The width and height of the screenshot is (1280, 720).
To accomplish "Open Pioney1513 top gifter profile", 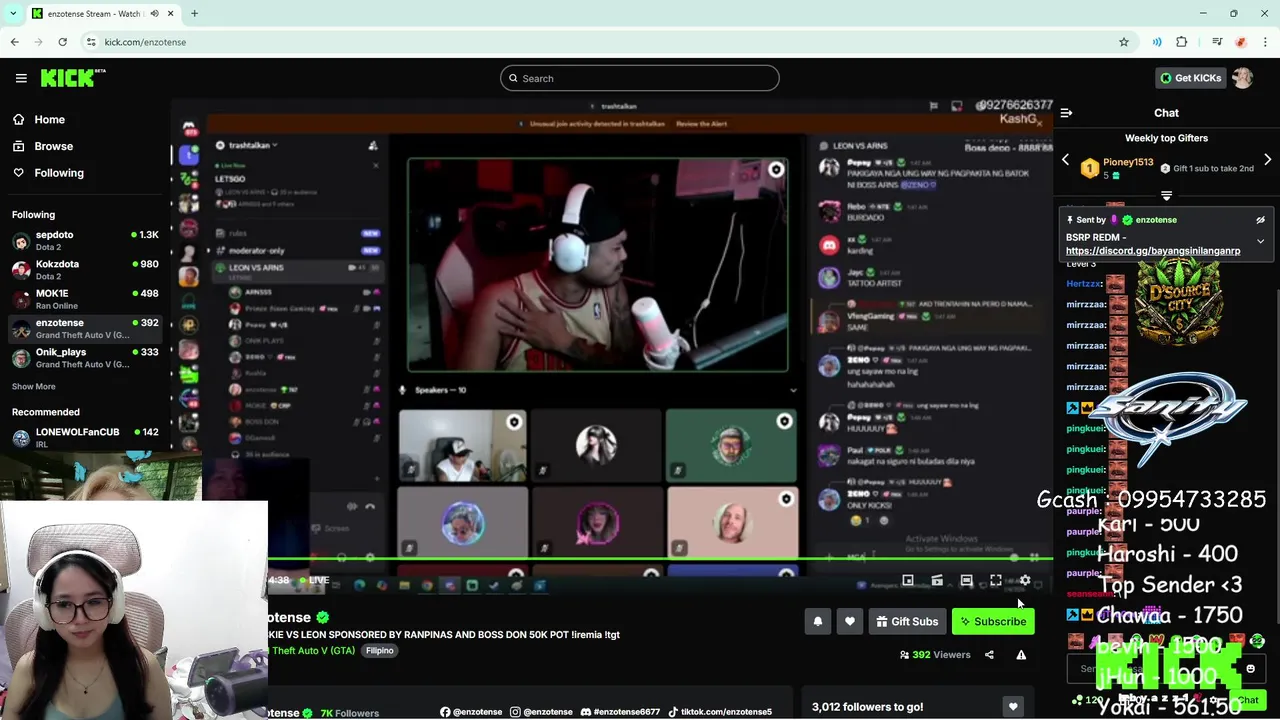I will pos(1128,162).
